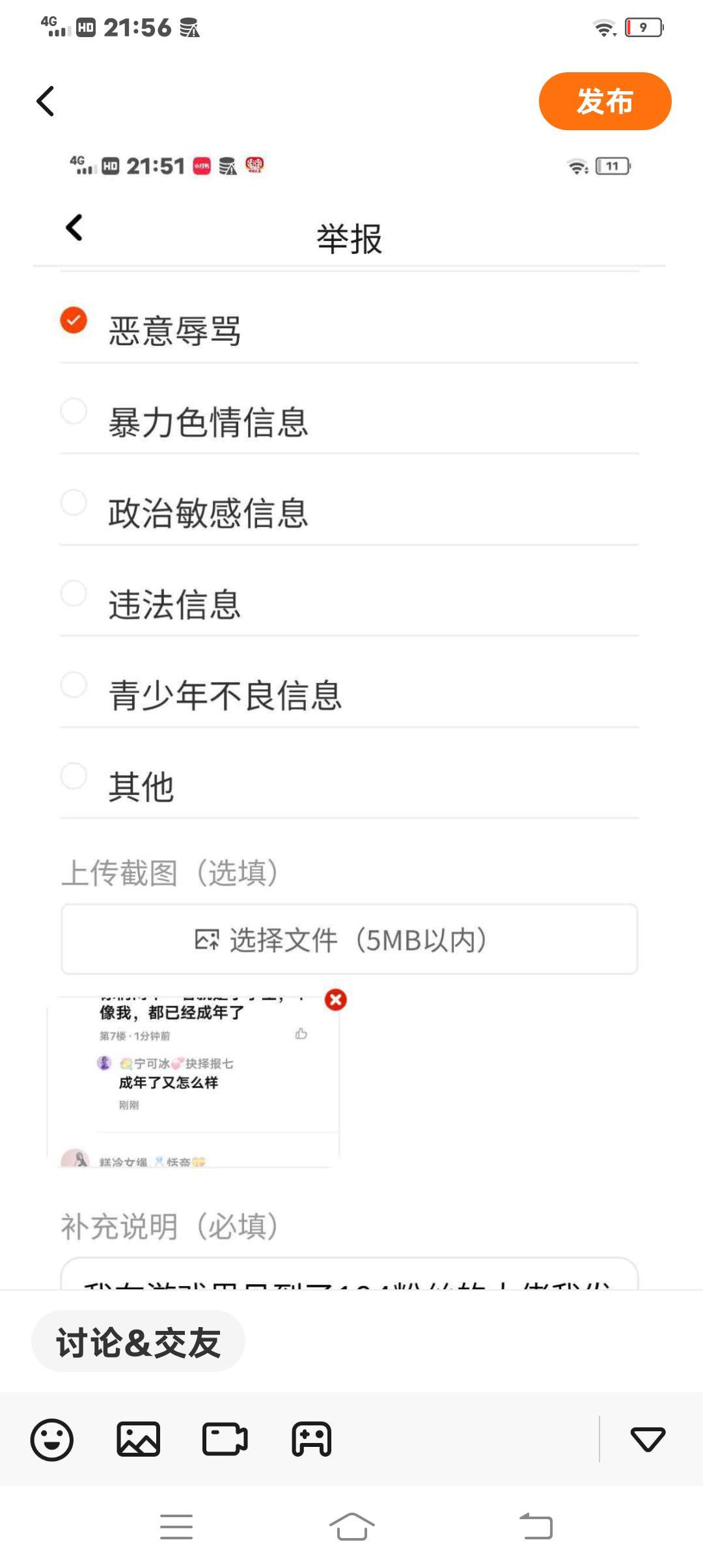
Task: Select the 恶意辱骂 radio option
Action: click(x=74, y=320)
